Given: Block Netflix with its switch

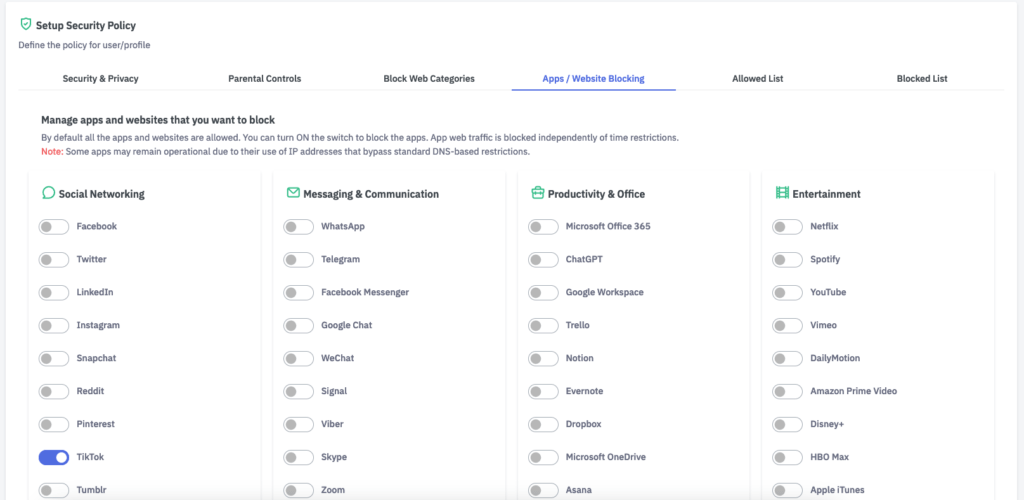Looking at the screenshot, I should [788, 227].
